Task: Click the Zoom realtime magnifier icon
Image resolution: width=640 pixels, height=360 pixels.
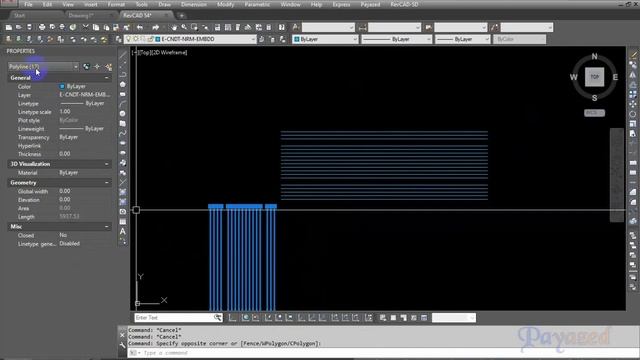Action: click(x=184, y=27)
